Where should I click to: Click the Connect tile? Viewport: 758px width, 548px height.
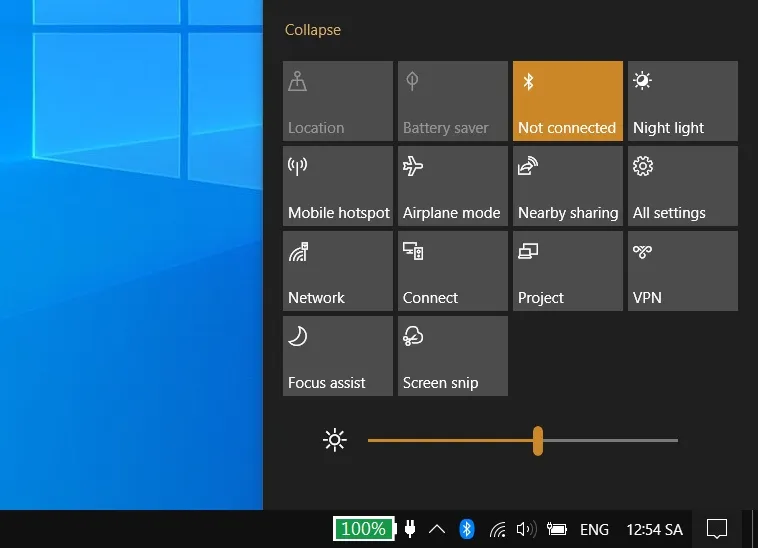point(452,271)
